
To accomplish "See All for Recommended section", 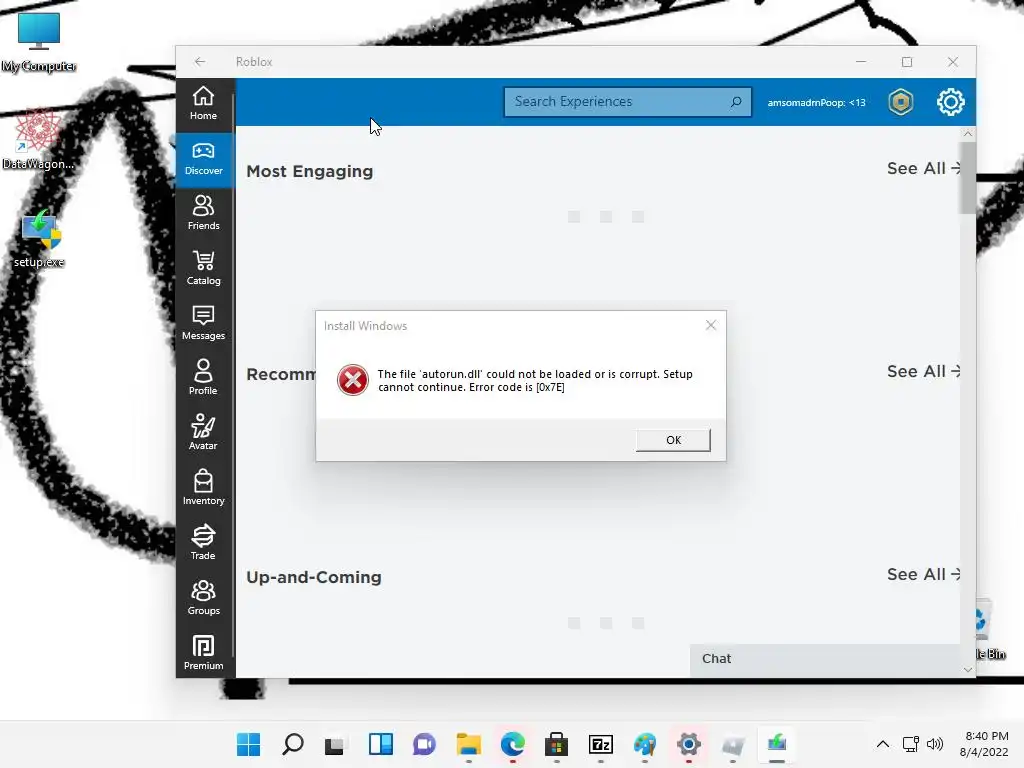I will (923, 372).
